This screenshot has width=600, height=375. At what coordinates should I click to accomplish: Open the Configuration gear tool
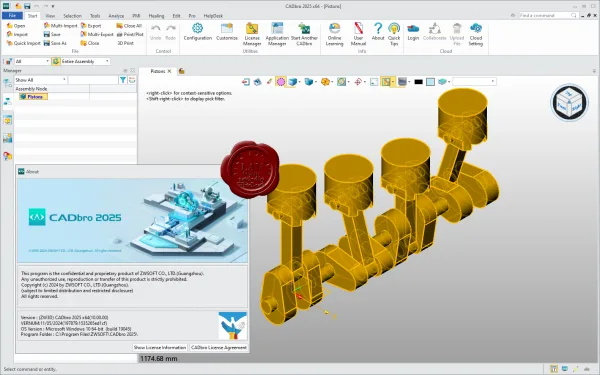pyautogui.click(x=197, y=31)
